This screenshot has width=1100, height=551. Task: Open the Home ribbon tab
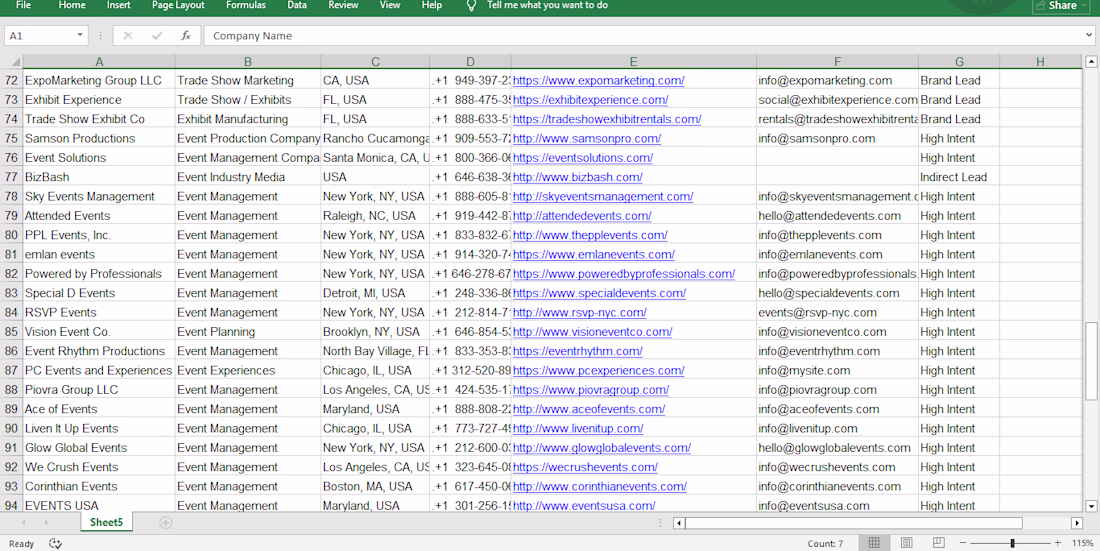(72, 5)
